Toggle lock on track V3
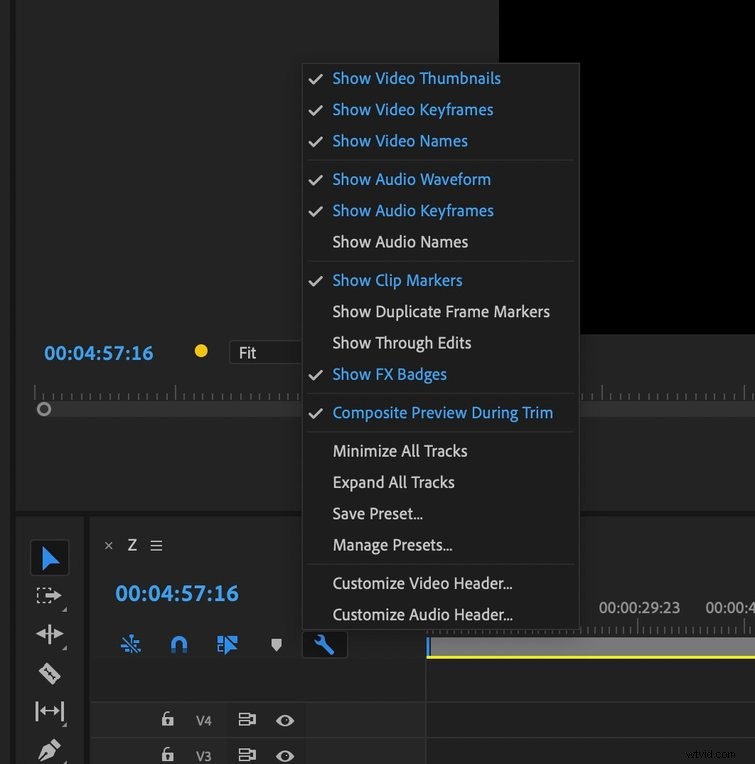755x764 pixels. pos(168,754)
